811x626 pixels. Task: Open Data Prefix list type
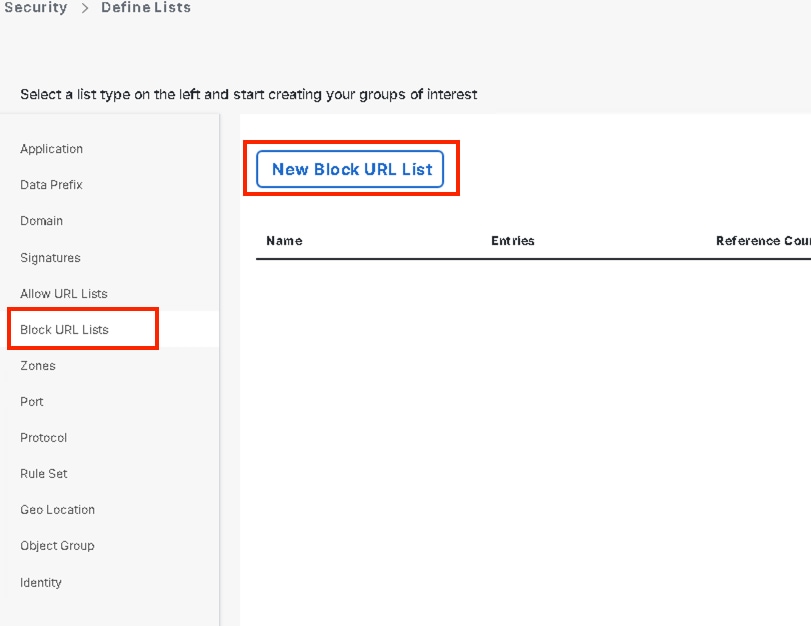tap(51, 185)
